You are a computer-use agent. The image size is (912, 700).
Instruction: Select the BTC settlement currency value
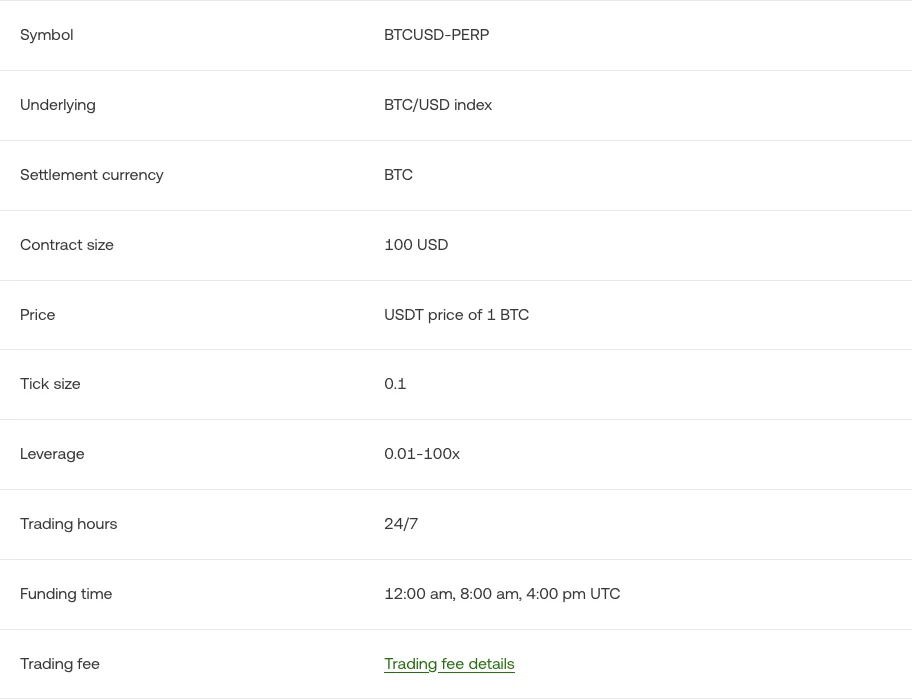[x=398, y=174]
